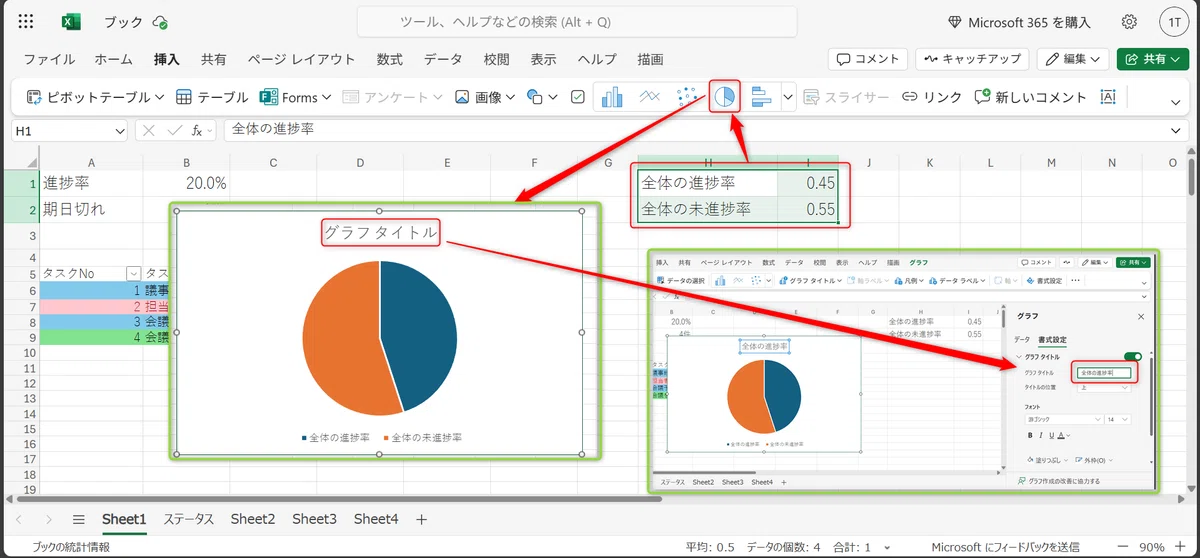Click the 90% zoom level
This screenshot has height=558, width=1200.
[x=1151, y=547]
